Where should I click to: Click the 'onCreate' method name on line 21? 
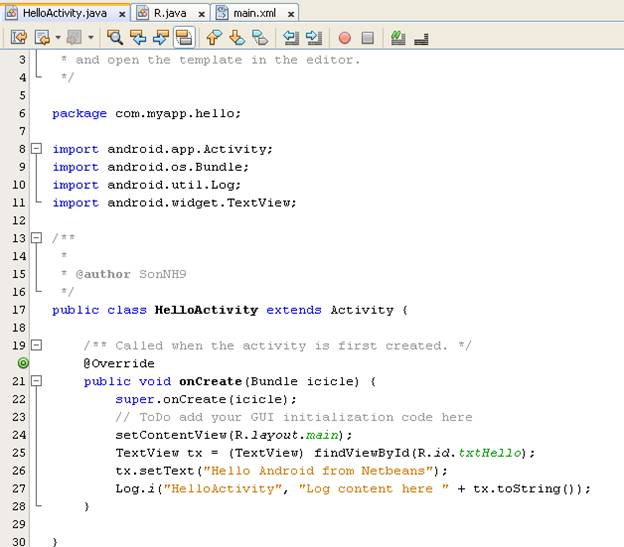coord(211,381)
